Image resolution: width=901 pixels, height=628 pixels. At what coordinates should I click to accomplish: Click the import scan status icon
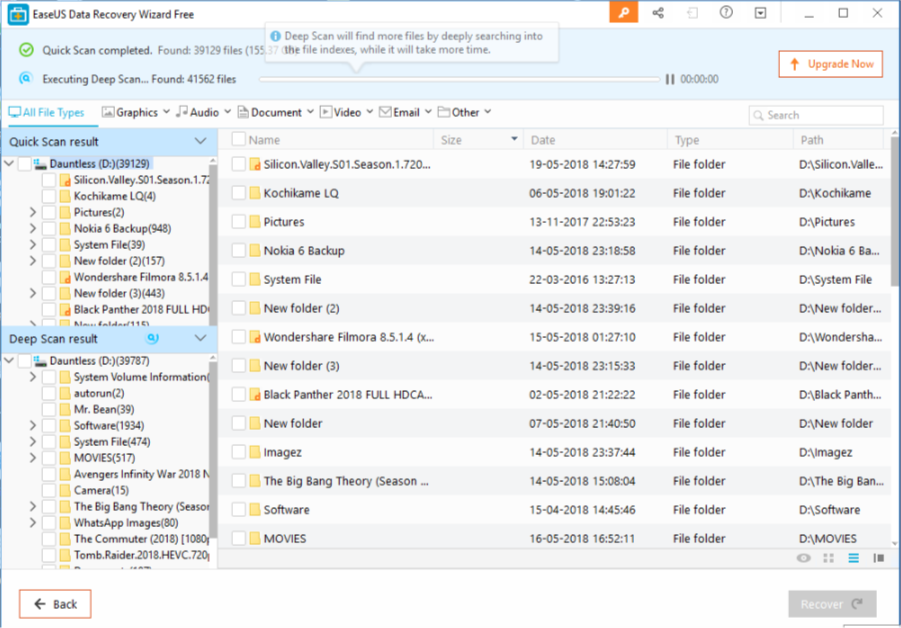(x=692, y=13)
